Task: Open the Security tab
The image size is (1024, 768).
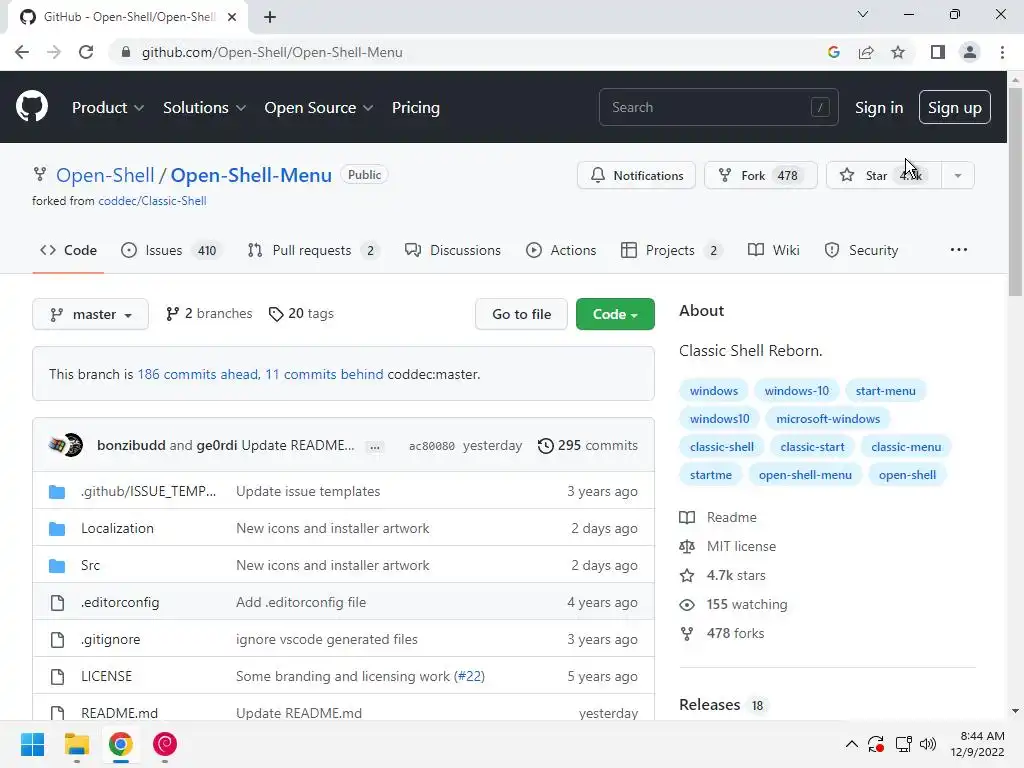Action: pyautogui.click(x=861, y=250)
